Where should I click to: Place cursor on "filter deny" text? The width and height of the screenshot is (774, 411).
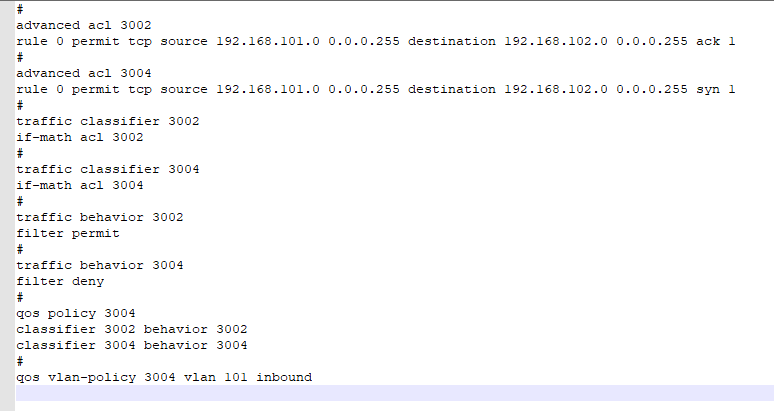tap(60, 281)
